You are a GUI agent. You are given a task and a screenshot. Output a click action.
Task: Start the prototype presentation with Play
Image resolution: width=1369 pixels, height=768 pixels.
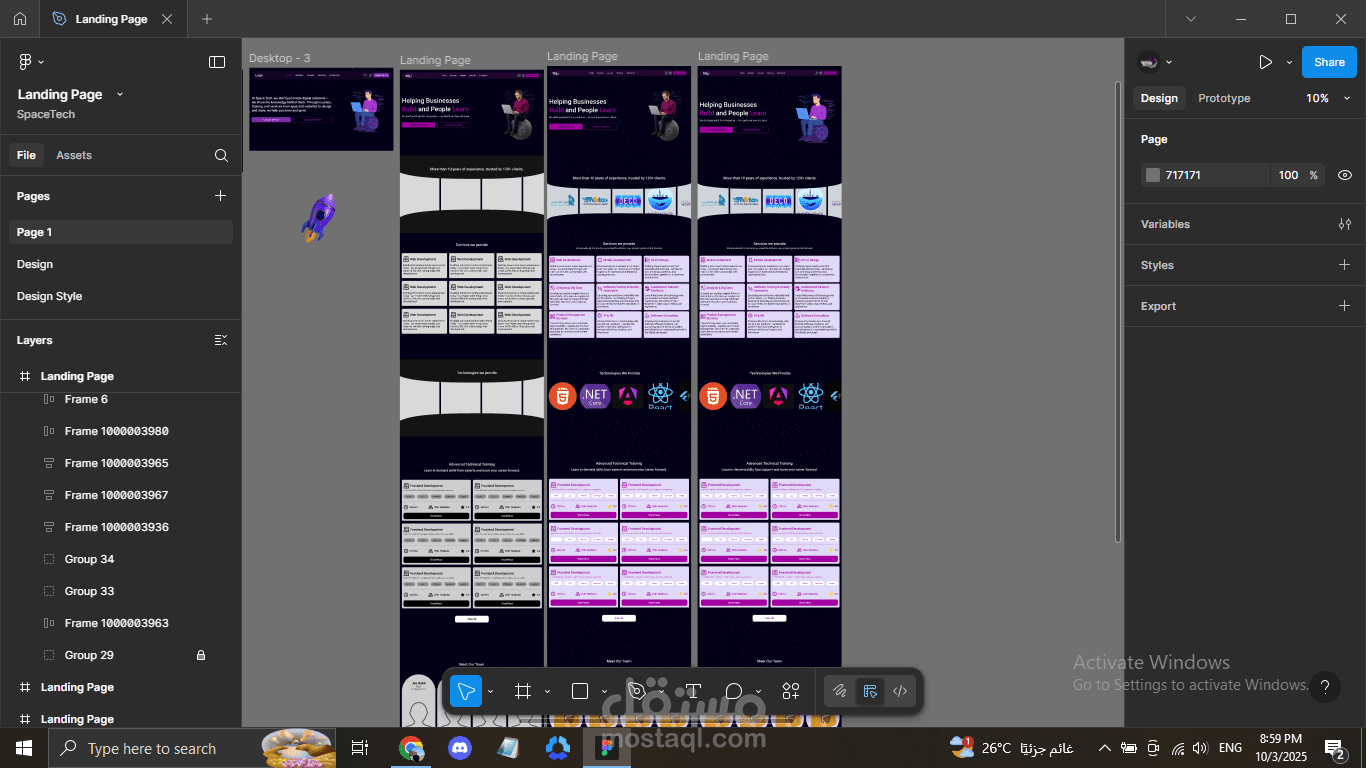pos(1265,62)
